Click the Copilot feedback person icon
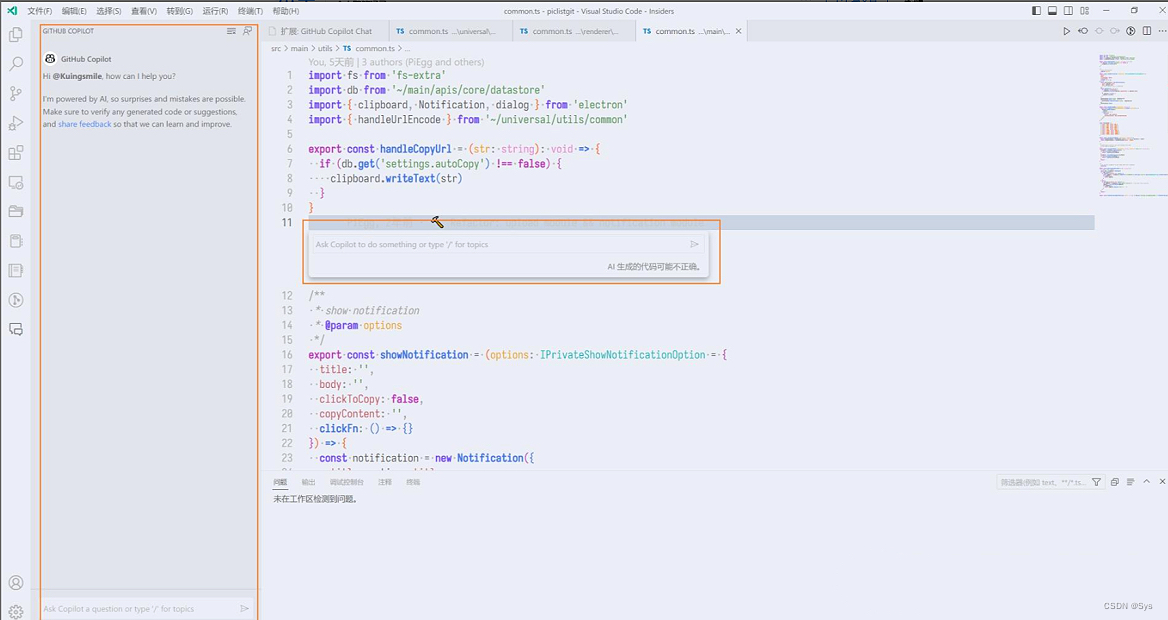 pyautogui.click(x=247, y=31)
